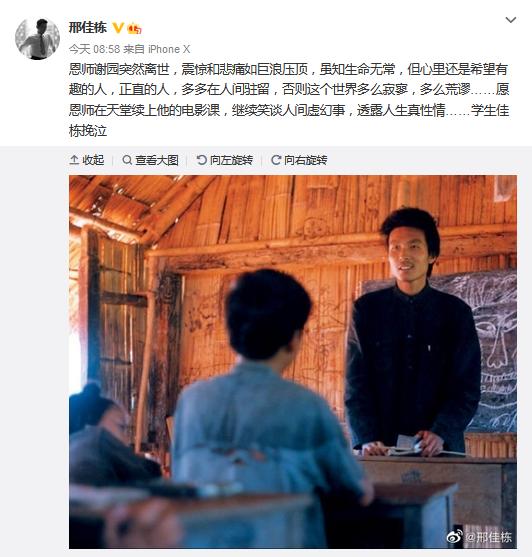This screenshot has width=532, height=557.
Task: Expand the post options chevron menu
Action: [510, 20]
